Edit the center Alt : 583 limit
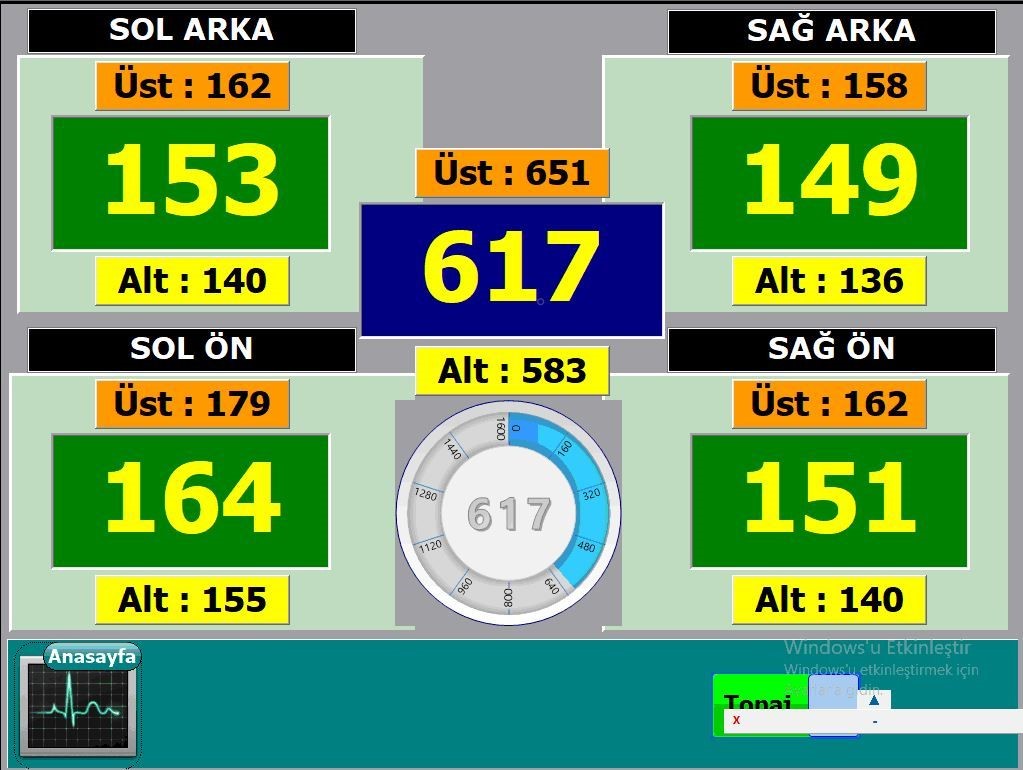Viewport: 1023px width, 770px height. coord(511,371)
